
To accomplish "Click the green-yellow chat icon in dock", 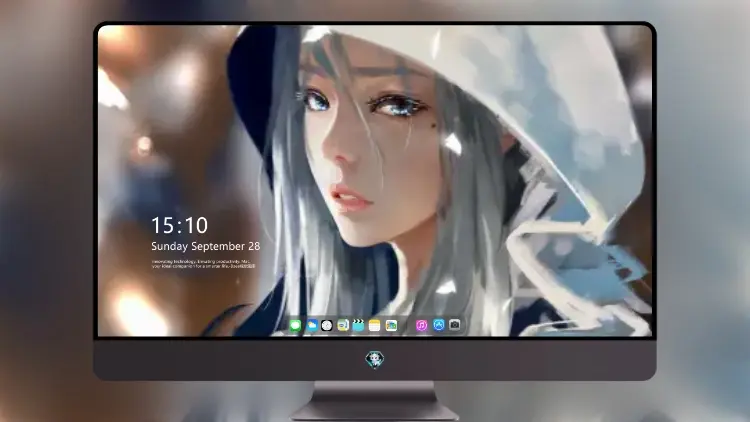I will pyautogui.click(x=343, y=326).
